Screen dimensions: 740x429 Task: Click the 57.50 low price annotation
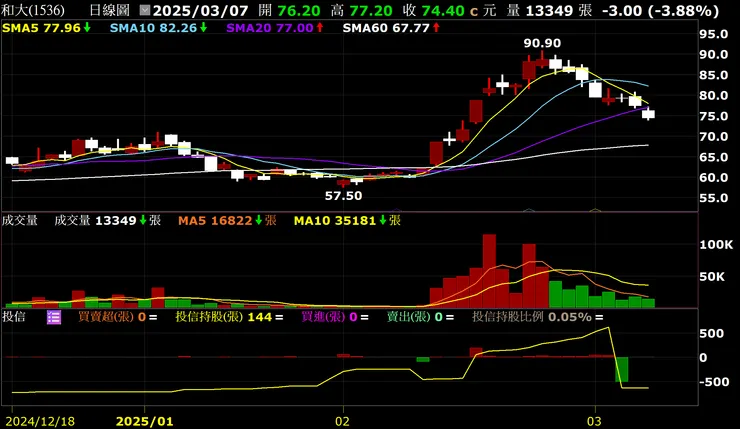point(344,195)
